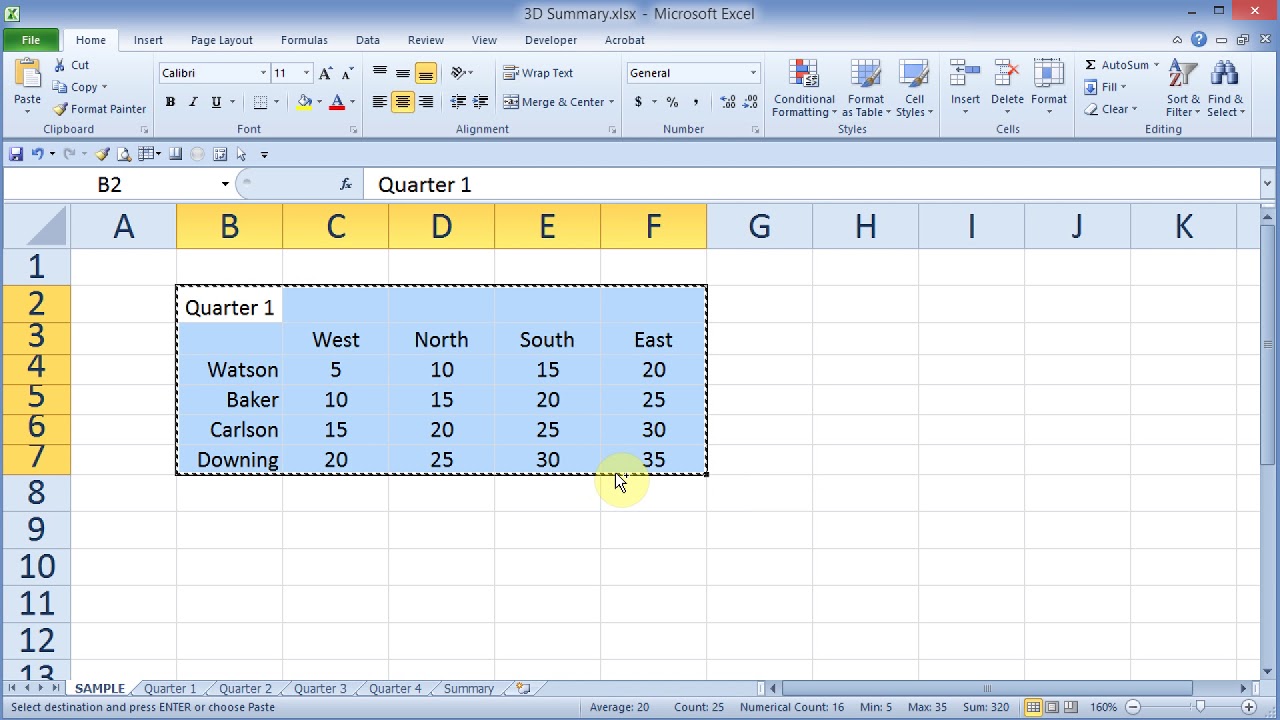
Task: Apply comma style format
Action: tap(695, 102)
